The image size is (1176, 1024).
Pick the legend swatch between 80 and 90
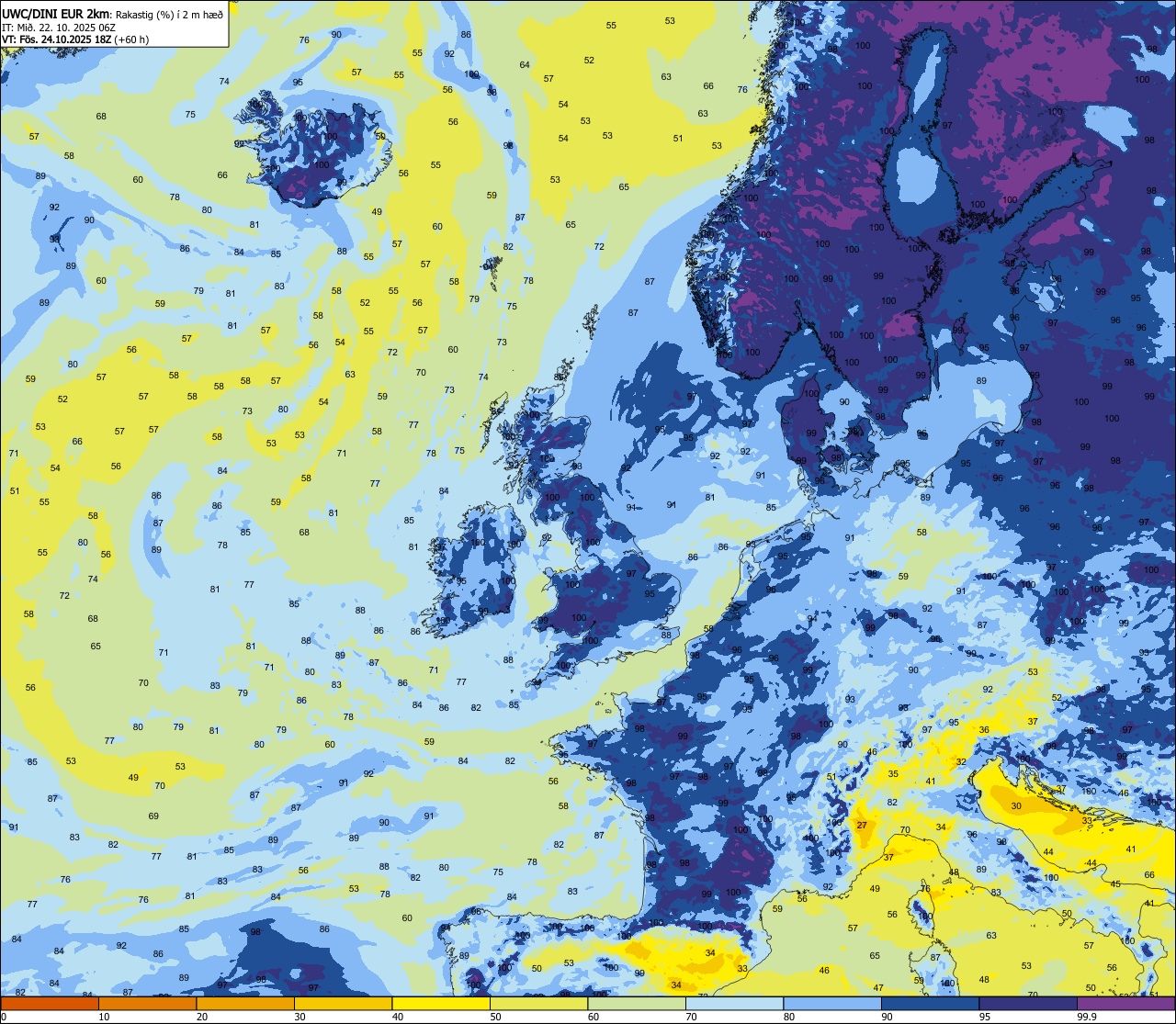(832, 1003)
